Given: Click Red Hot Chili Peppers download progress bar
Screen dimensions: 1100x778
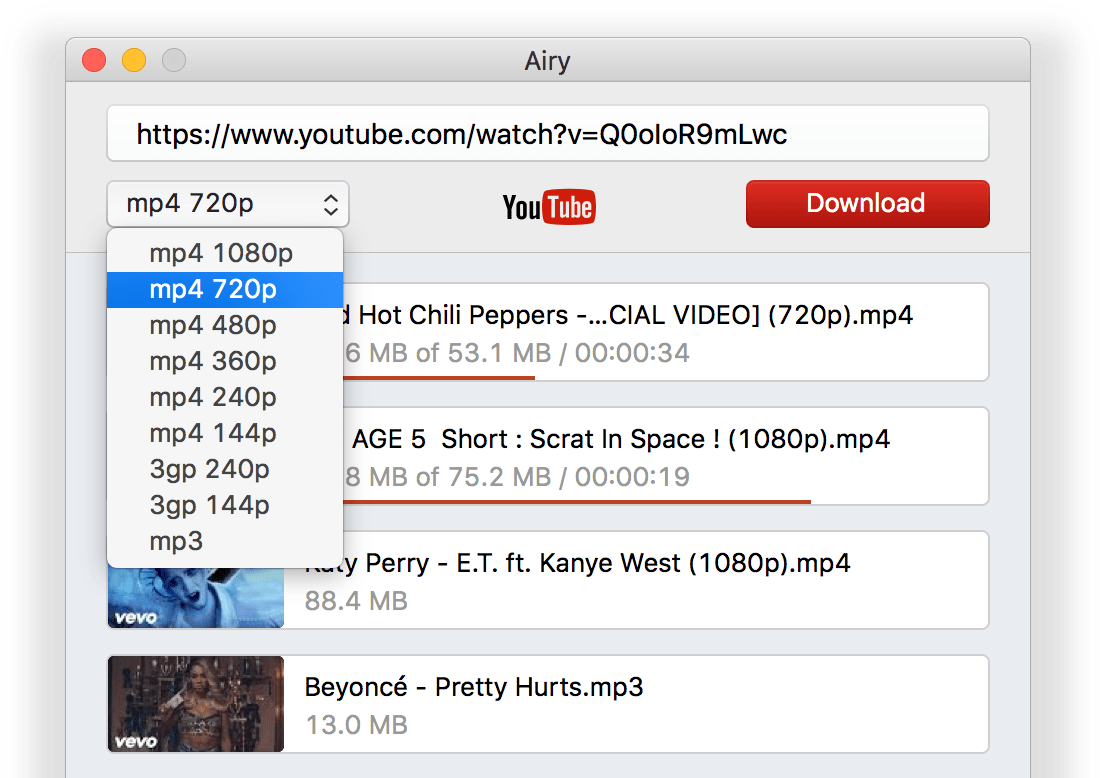Looking at the screenshot, I should [440, 377].
